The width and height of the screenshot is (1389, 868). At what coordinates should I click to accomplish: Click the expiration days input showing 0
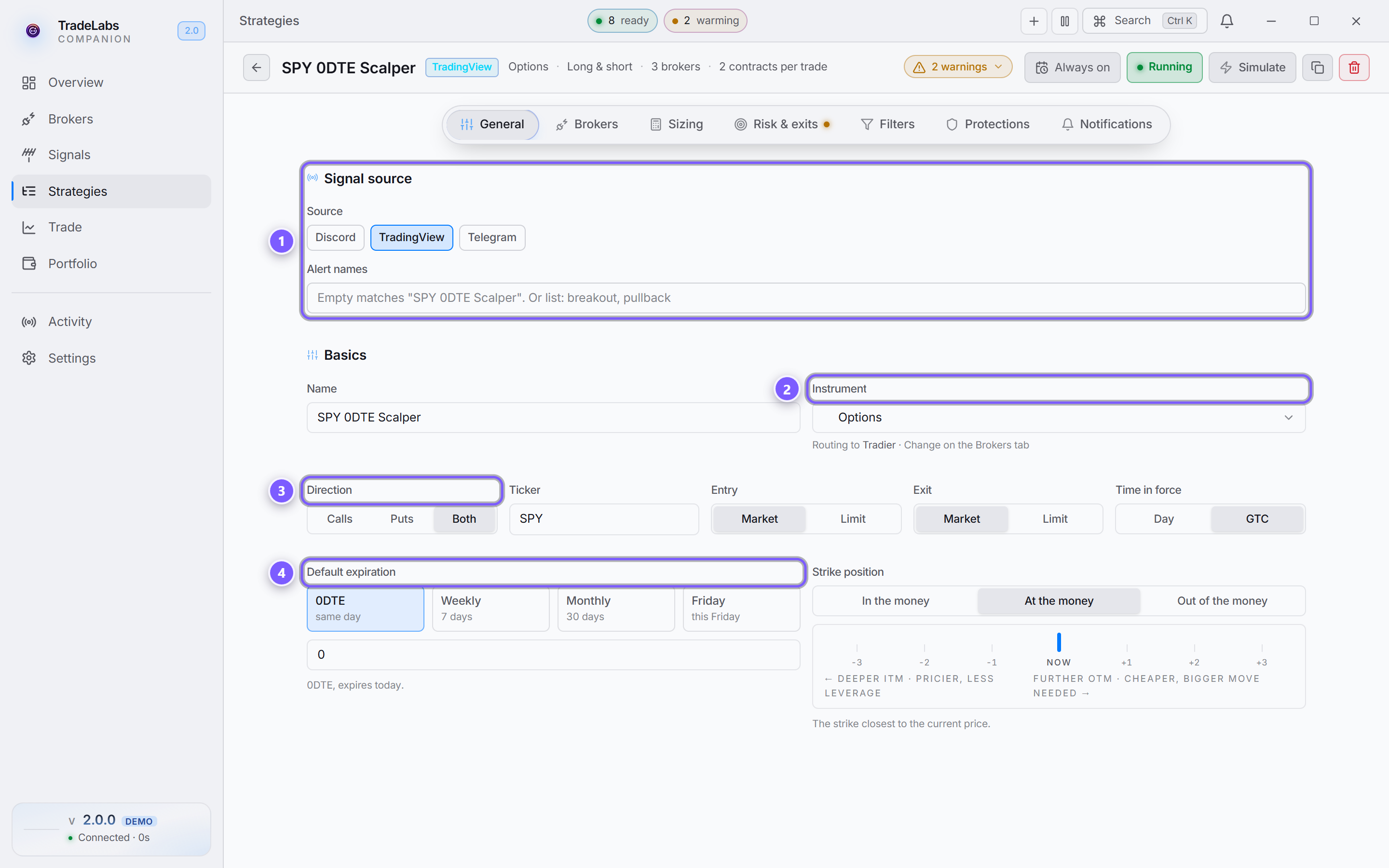tap(553, 654)
